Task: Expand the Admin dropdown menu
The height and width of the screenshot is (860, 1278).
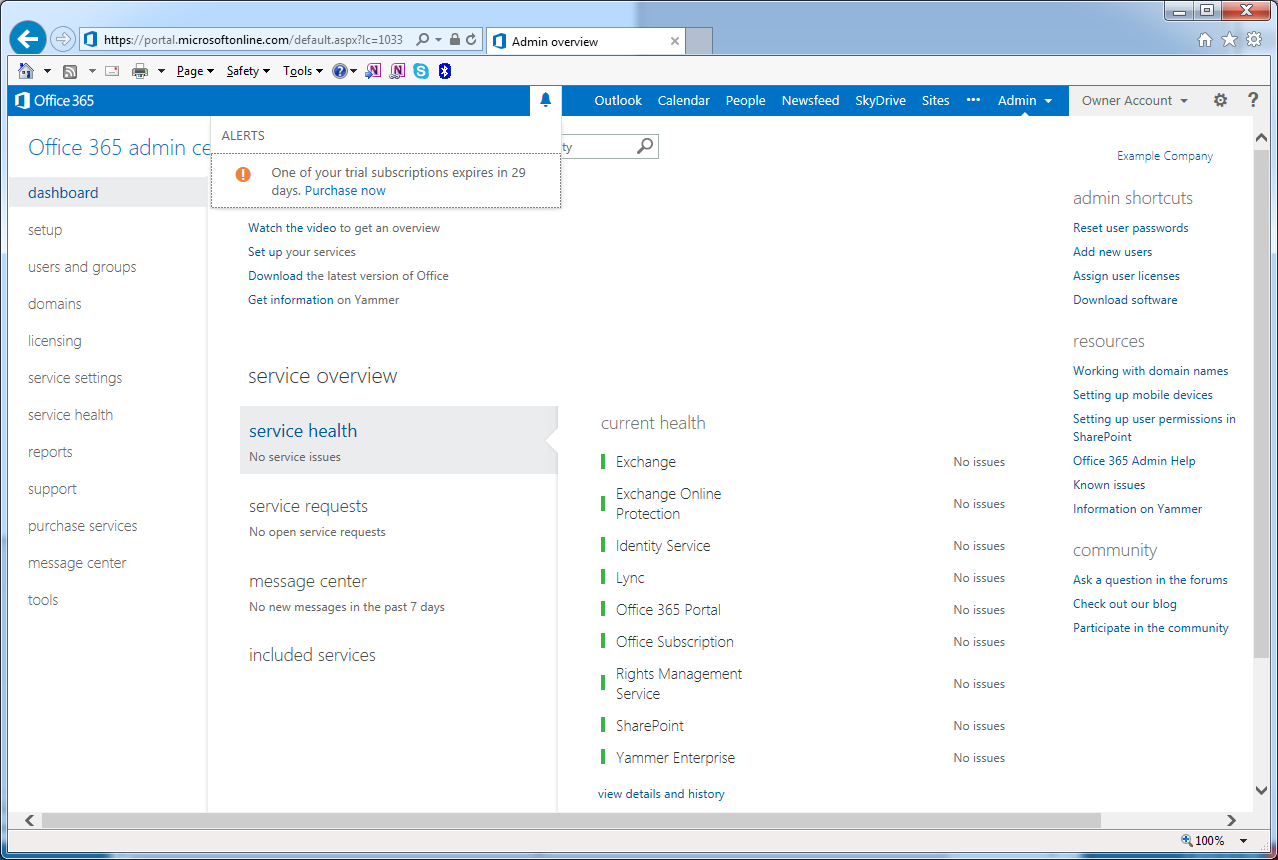Action: tap(1025, 100)
